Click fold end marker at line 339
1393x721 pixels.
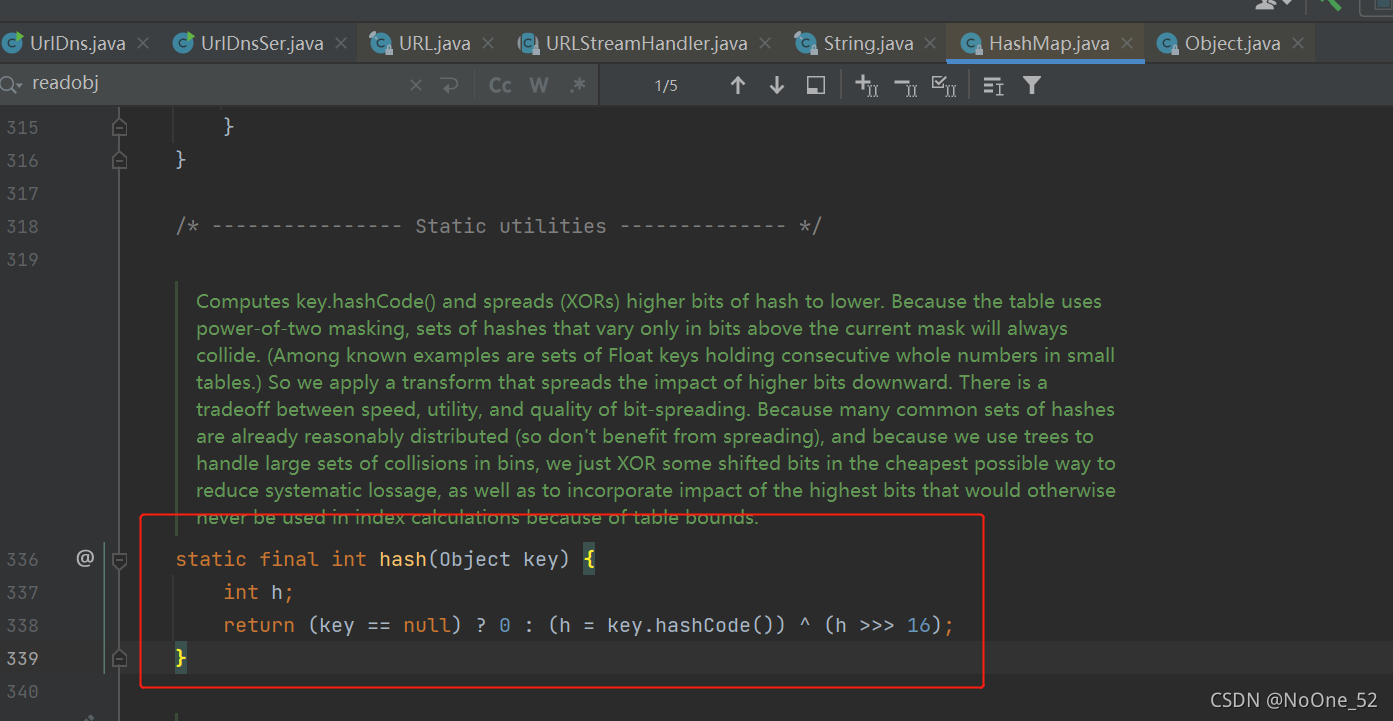(x=120, y=658)
